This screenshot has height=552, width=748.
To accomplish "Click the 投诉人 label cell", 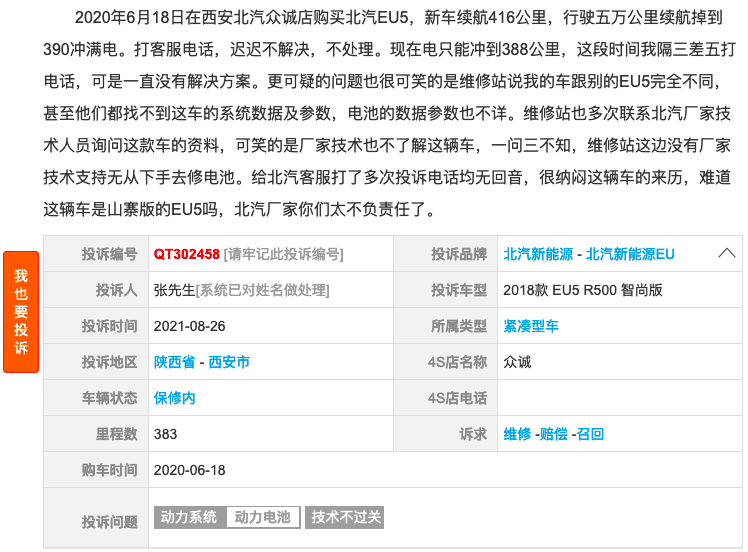I will click(96, 290).
